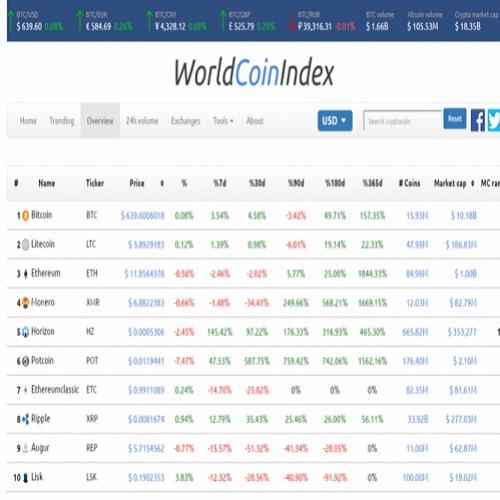
Task: Click the XMR ticker cell
Action: (x=93, y=302)
